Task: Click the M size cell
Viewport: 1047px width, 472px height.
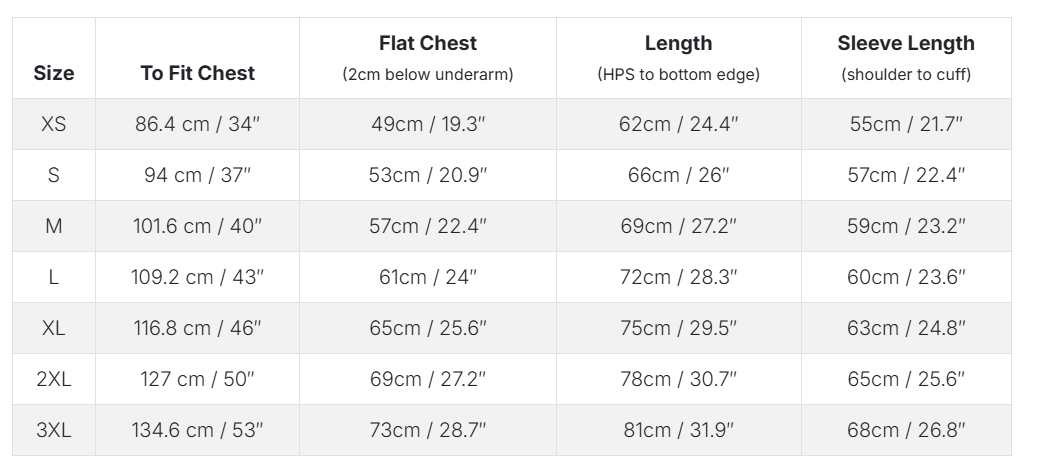Action: (54, 226)
